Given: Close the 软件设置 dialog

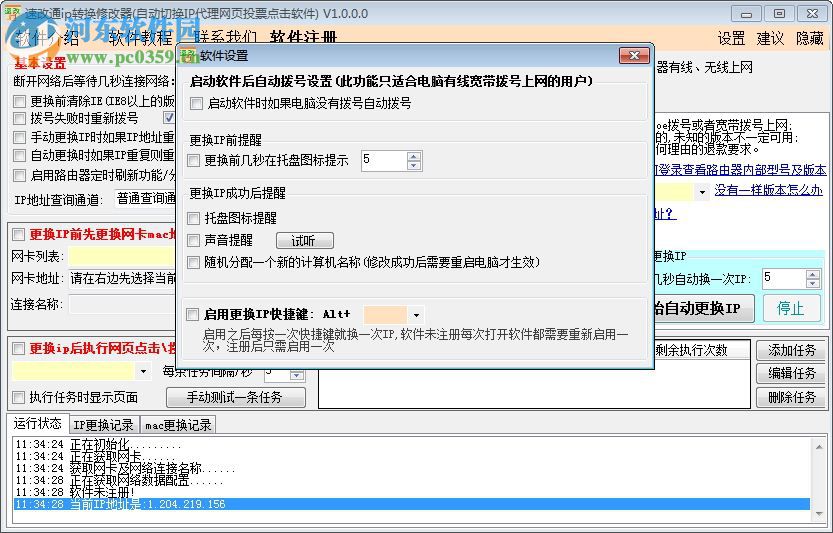Looking at the screenshot, I should (x=634, y=55).
